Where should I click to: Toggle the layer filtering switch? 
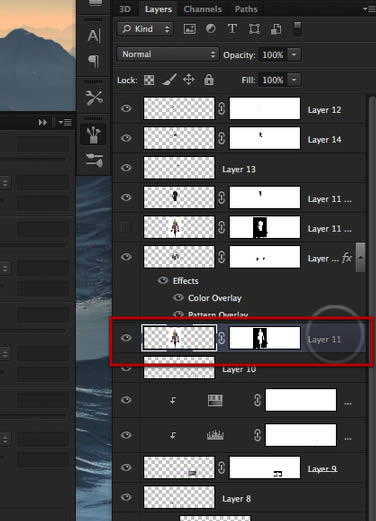297,28
